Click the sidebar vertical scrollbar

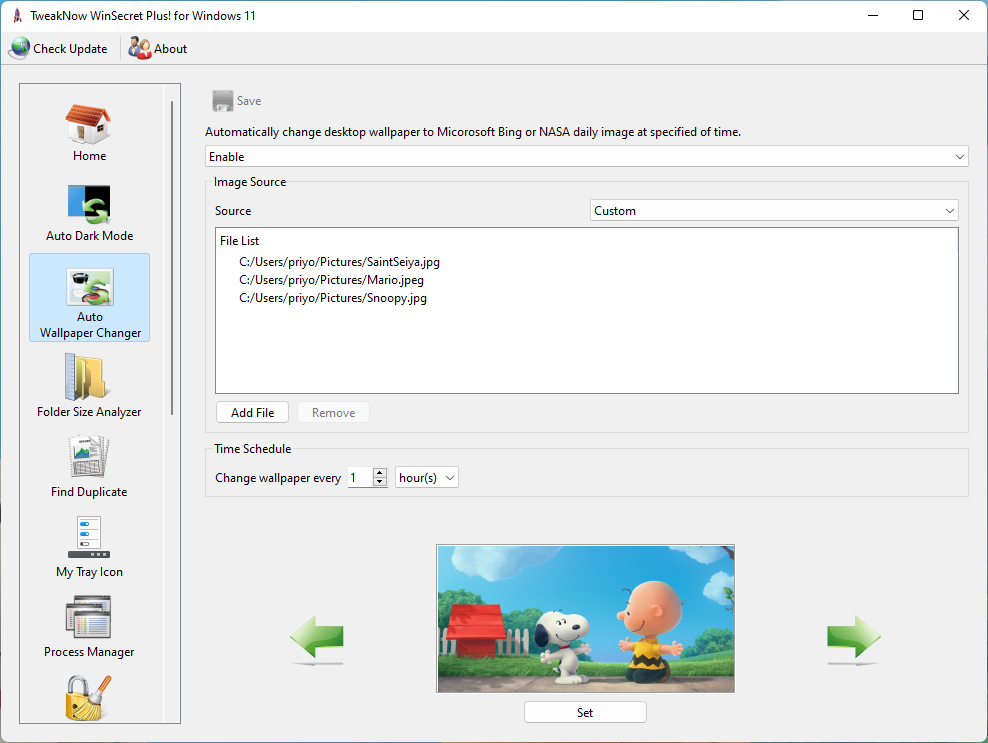click(x=171, y=258)
